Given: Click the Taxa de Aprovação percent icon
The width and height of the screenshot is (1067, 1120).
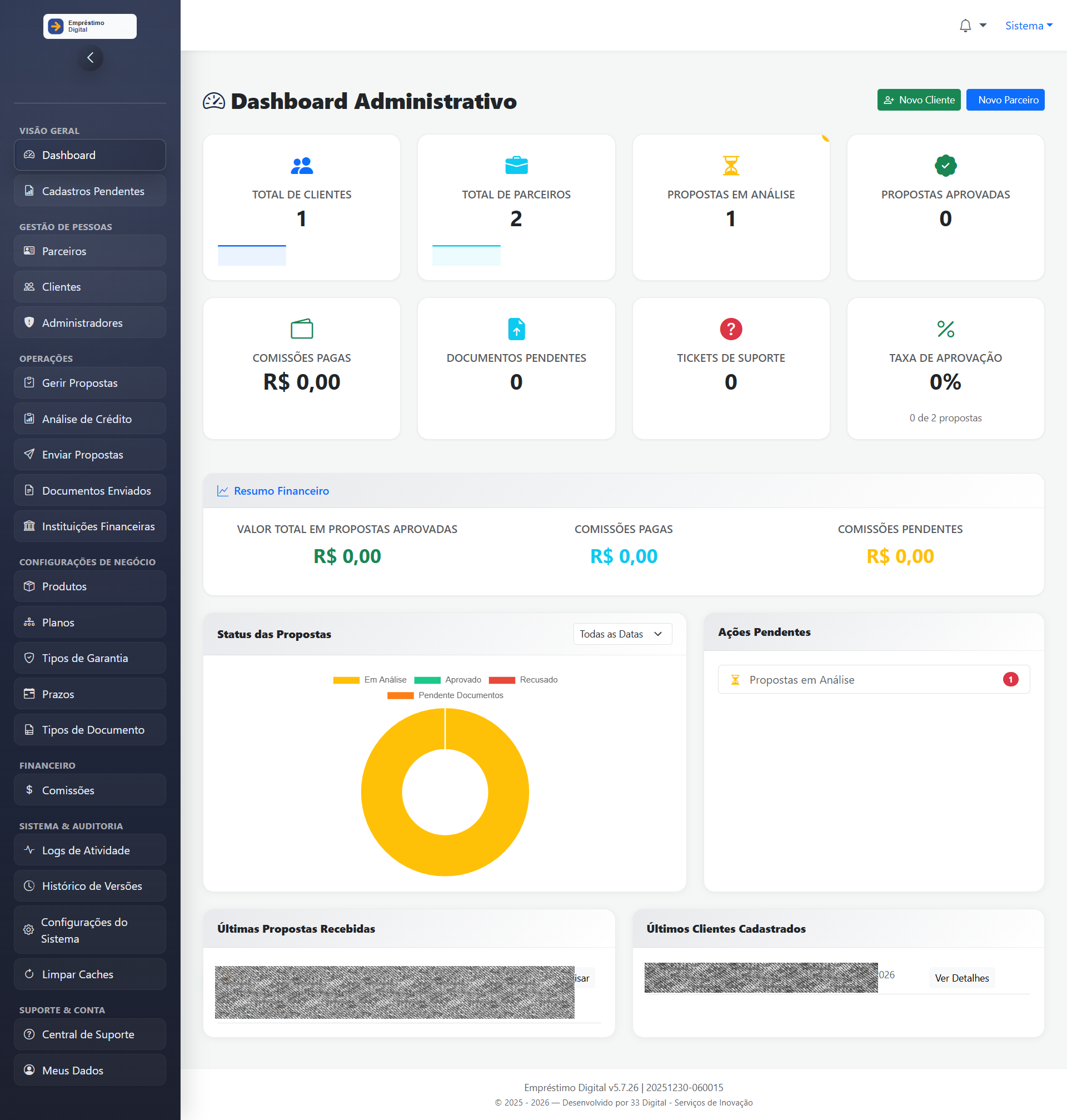Looking at the screenshot, I should 945,329.
